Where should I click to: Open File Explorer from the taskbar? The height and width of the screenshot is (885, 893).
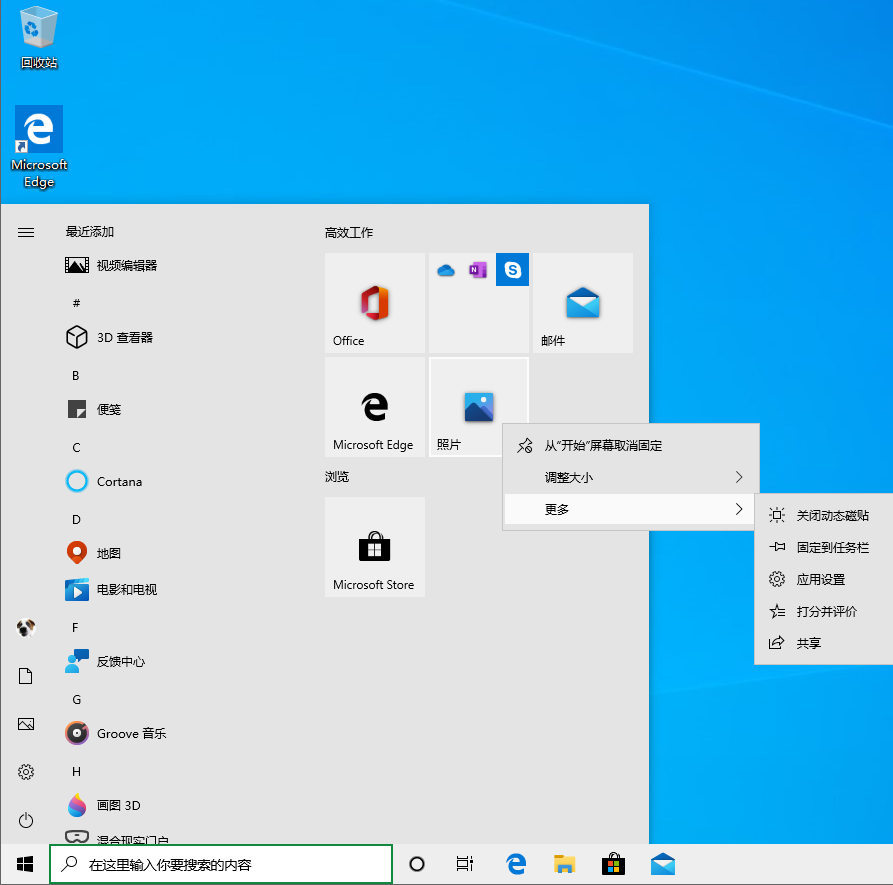click(x=564, y=864)
